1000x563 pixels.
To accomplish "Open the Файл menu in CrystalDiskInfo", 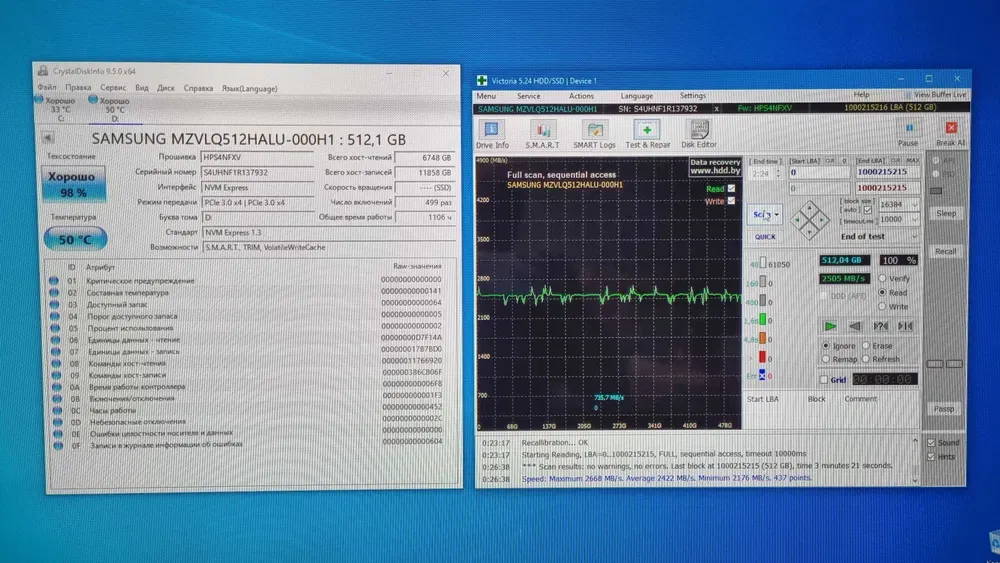I will (47, 87).
